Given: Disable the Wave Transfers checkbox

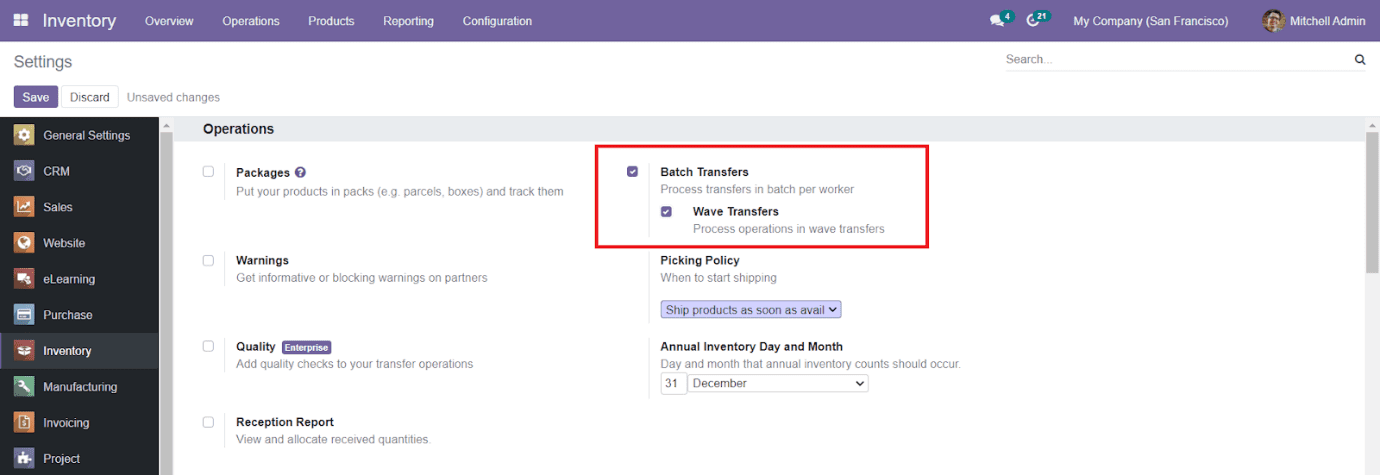Looking at the screenshot, I should [666, 212].
